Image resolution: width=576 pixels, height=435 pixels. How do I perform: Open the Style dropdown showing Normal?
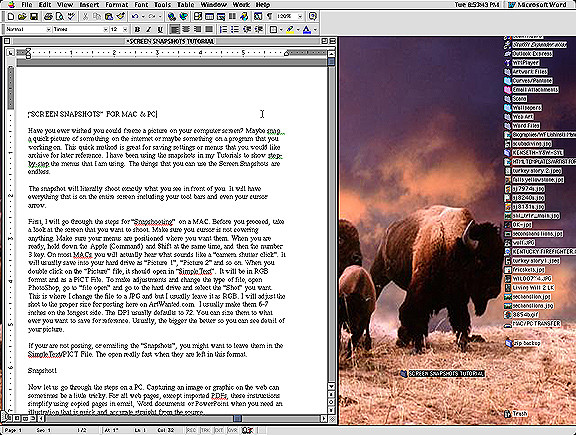coord(48,29)
